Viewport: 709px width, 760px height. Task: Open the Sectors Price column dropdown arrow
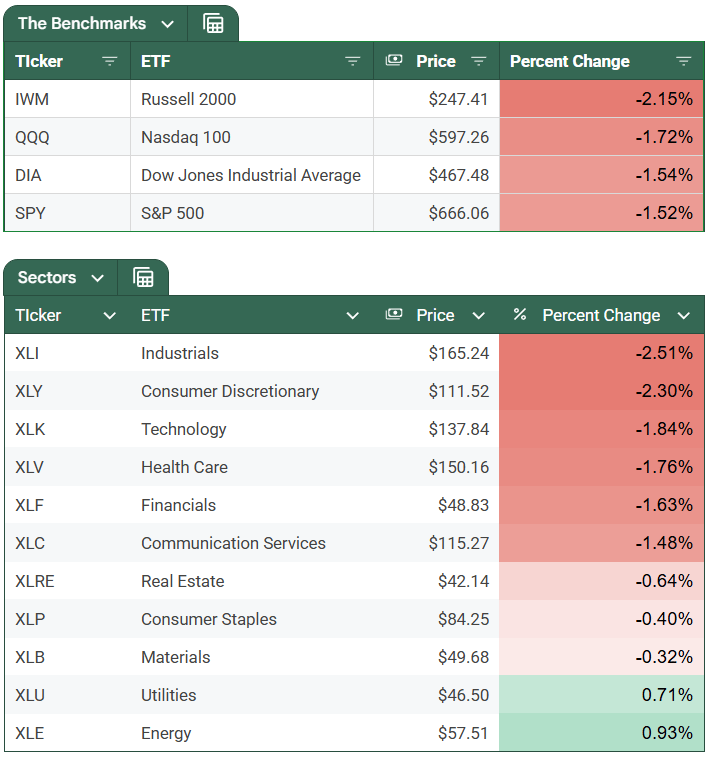tap(479, 315)
